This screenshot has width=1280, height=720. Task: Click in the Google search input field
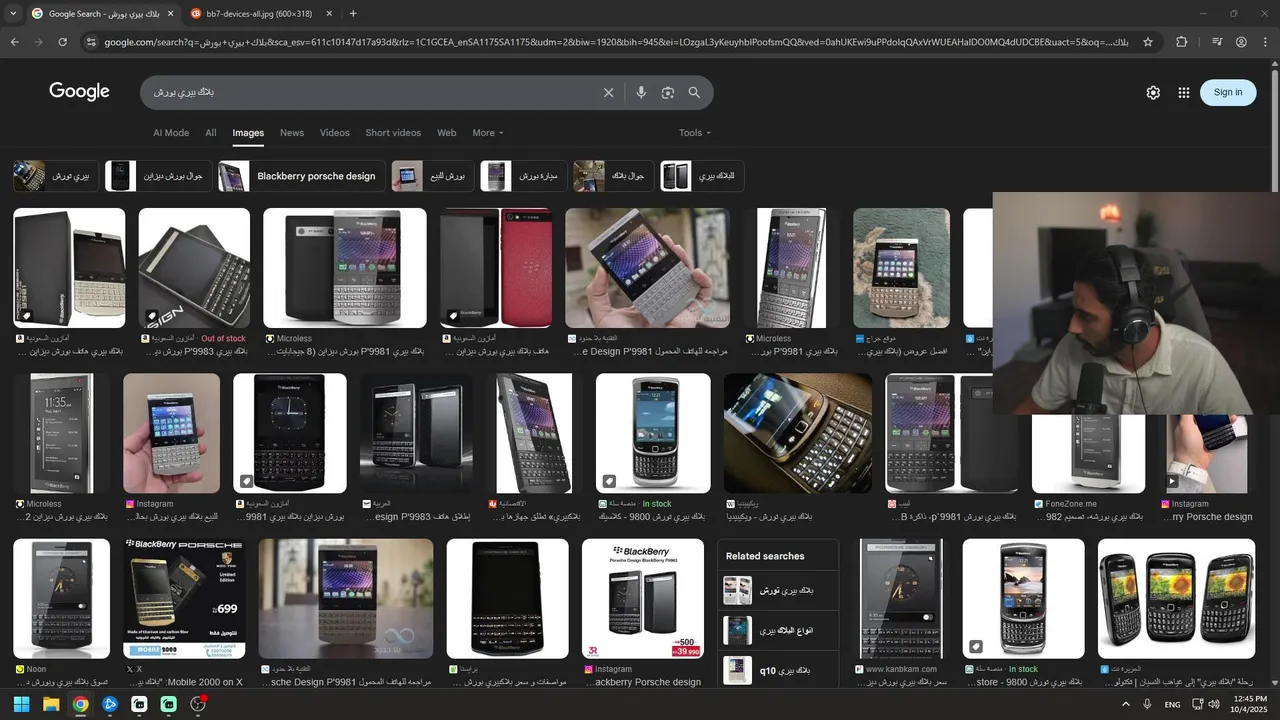[370, 93]
